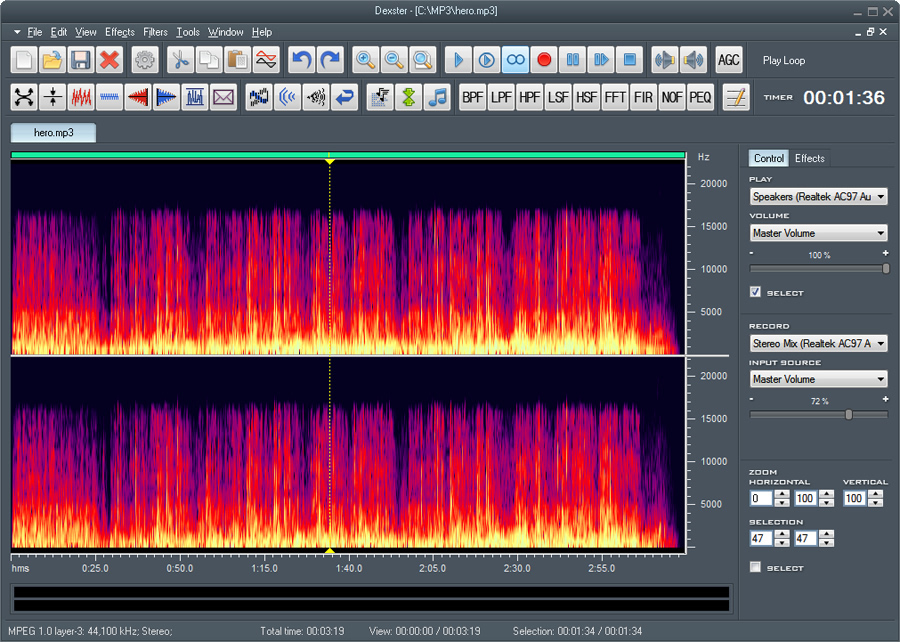Apply the LPF low-pass filter button

(501, 97)
